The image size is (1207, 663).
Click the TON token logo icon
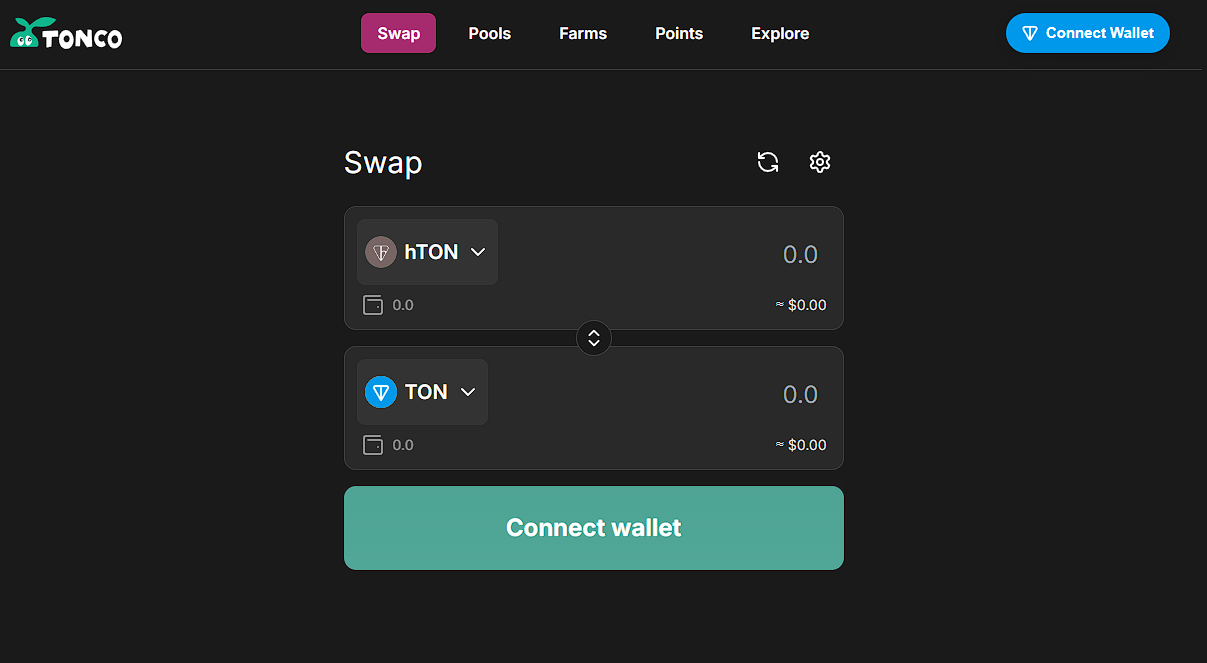coord(381,392)
